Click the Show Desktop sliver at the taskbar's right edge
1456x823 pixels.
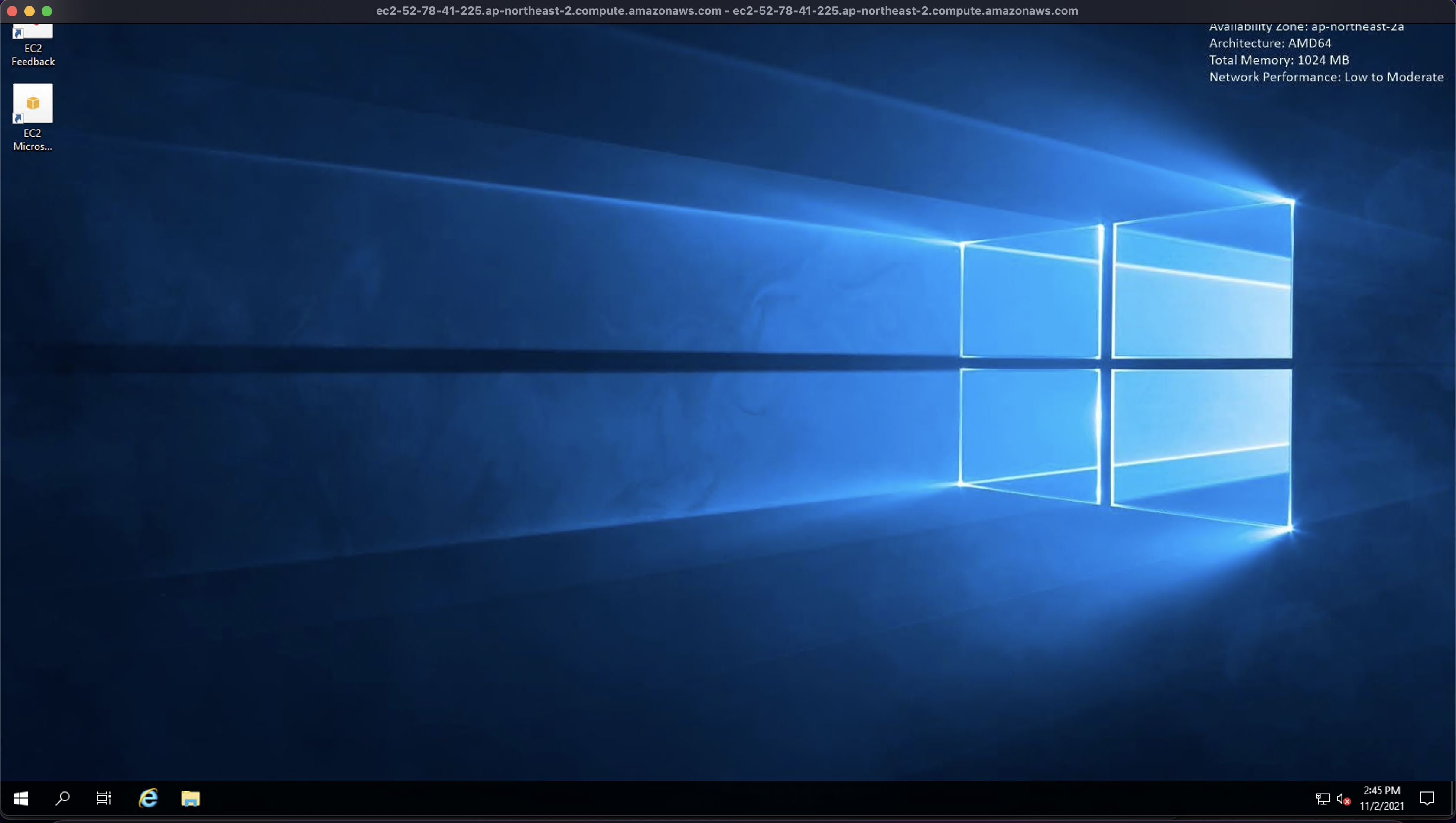click(1453, 798)
